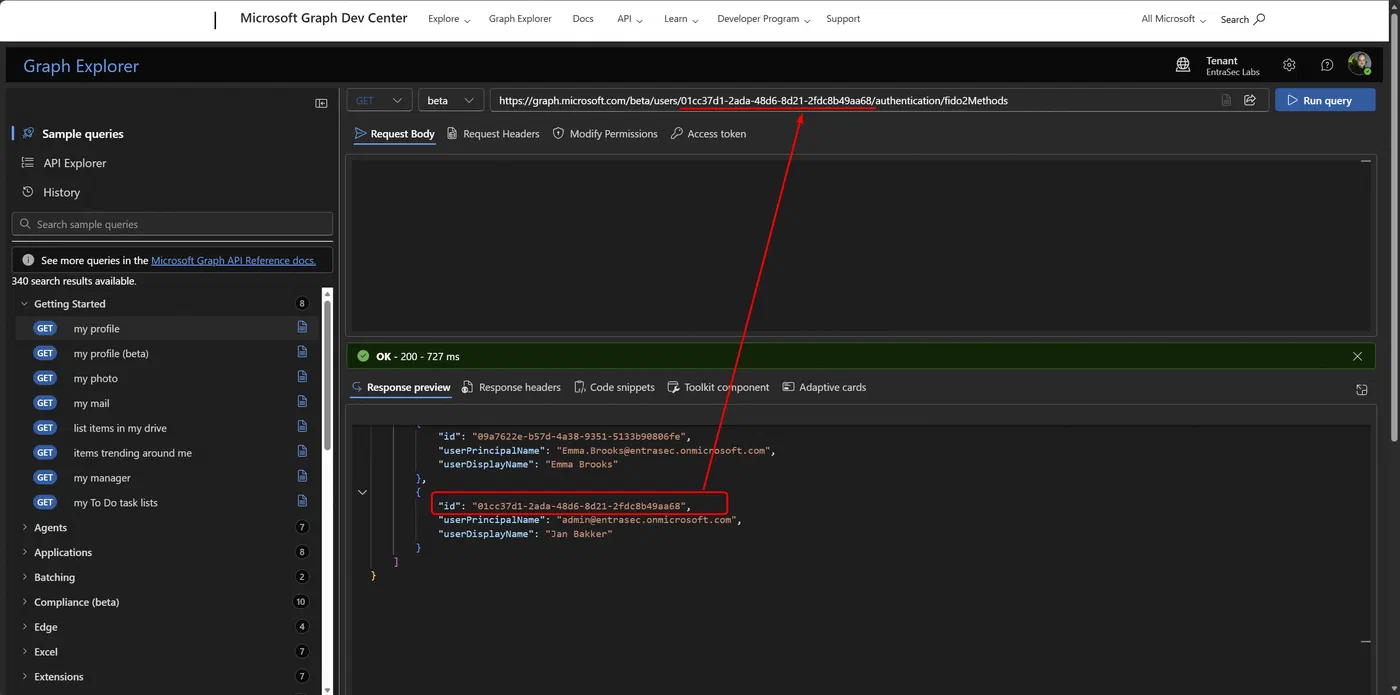Switch to the Response headers tab
Image resolution: width=1400 pixels, height=695 pixels.
point(512,387)
